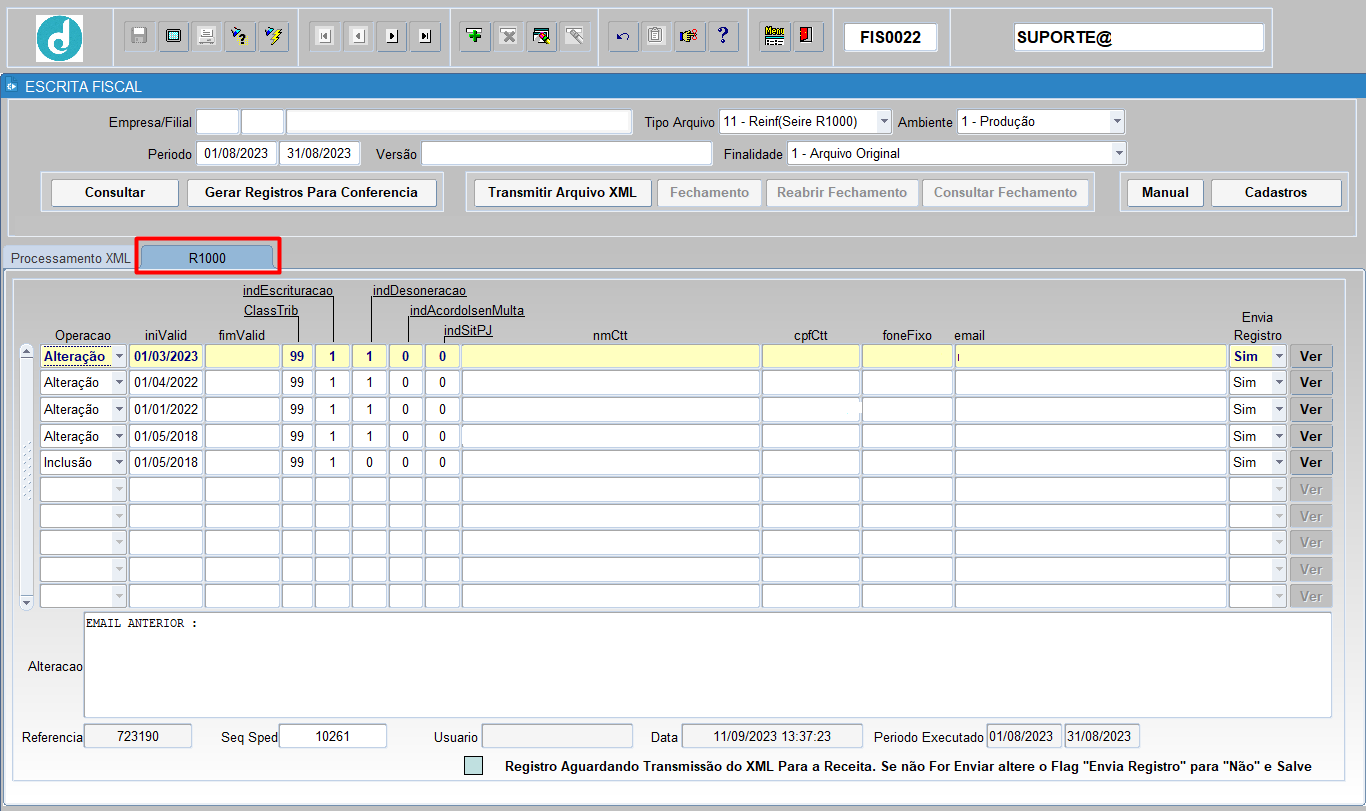Click the grid scroll up arrow
Screen dimensions: 1366x811
(x=27, y=352)
